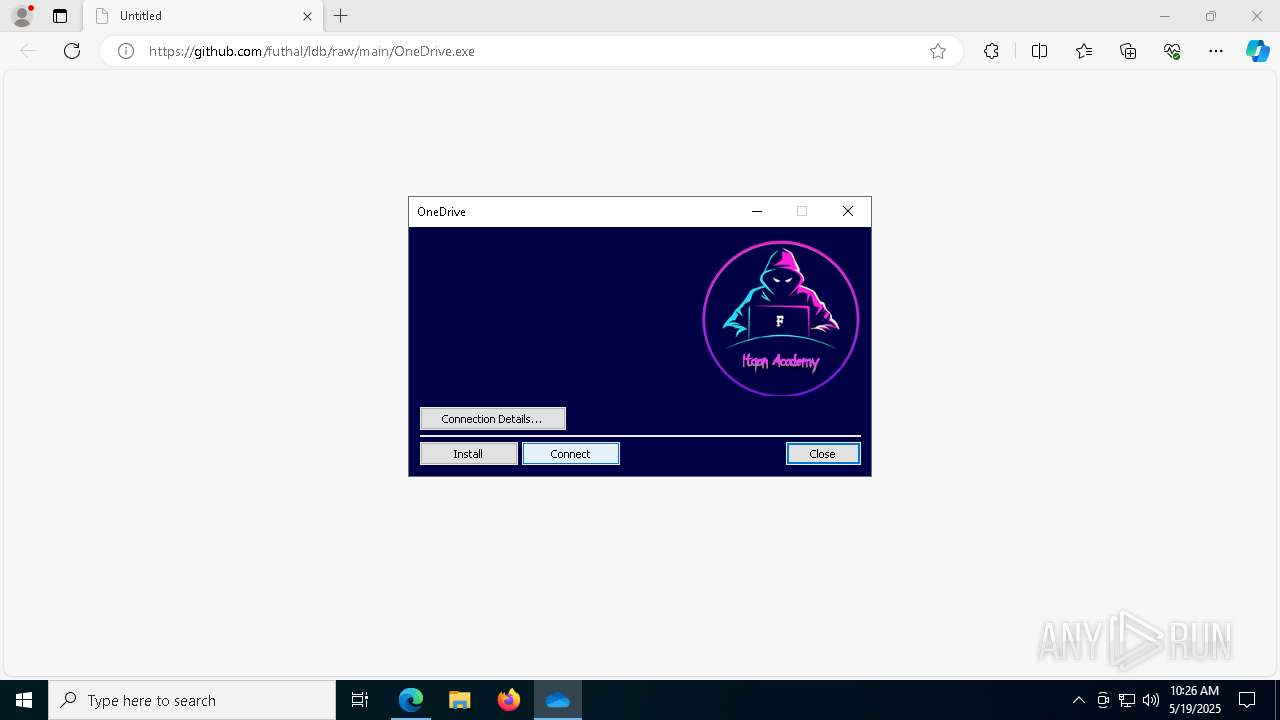This screenshot has height=720, width=1280.
Task: Open Microsoft Edge from taskbar
Action: coord(411,700)
